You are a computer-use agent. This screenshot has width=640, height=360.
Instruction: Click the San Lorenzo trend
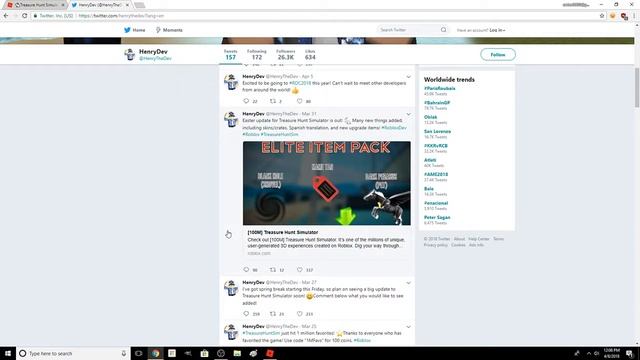click(x=437, y=131)
